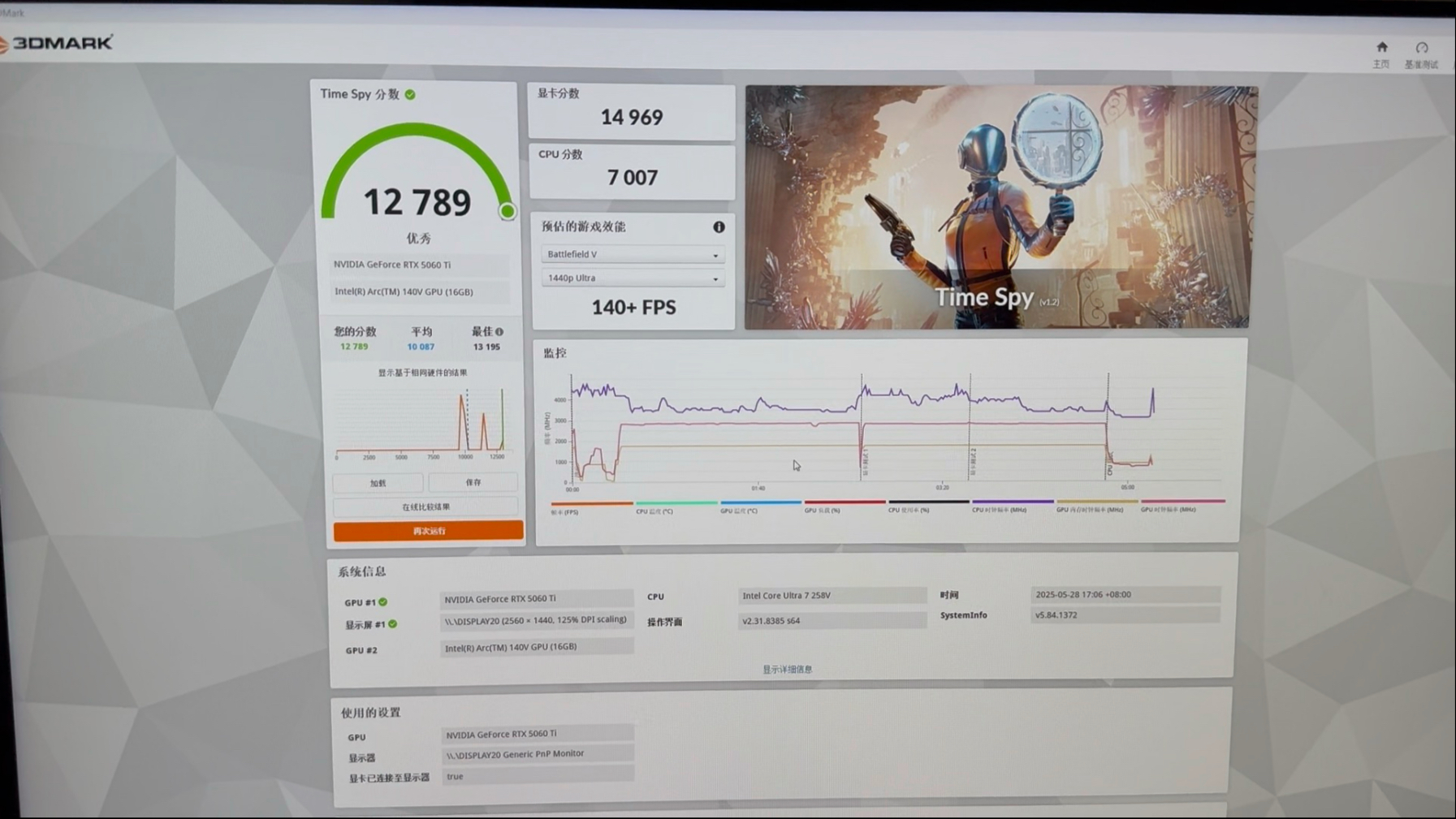Click the 保存 (Save) button

[x=473, y=482]
